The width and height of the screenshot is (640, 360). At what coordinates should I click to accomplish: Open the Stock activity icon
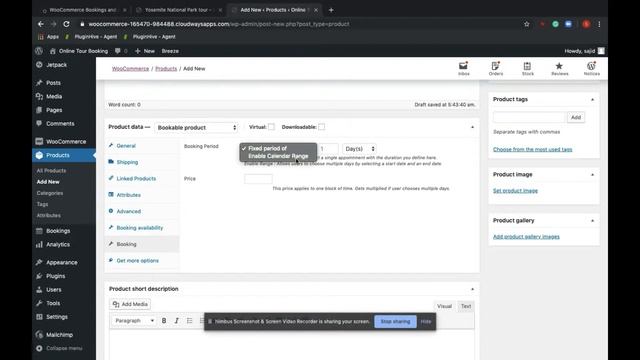click(527, 68)
